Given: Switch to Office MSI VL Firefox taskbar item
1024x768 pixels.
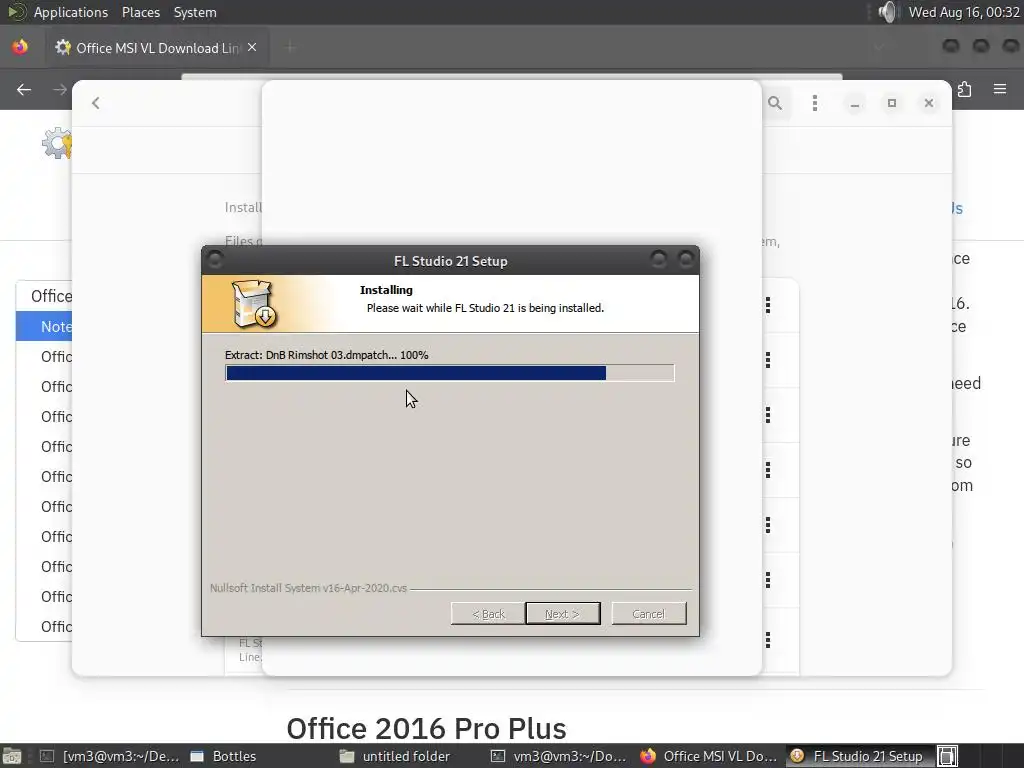Looking at the screenshot, I should coord(709,756).
